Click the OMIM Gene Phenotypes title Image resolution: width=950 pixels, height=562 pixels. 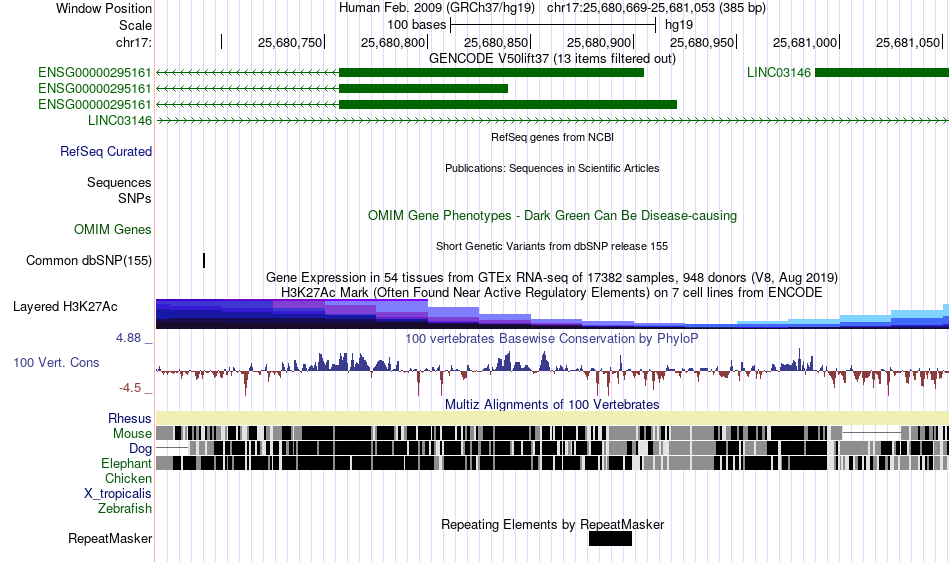click(552, 216)
